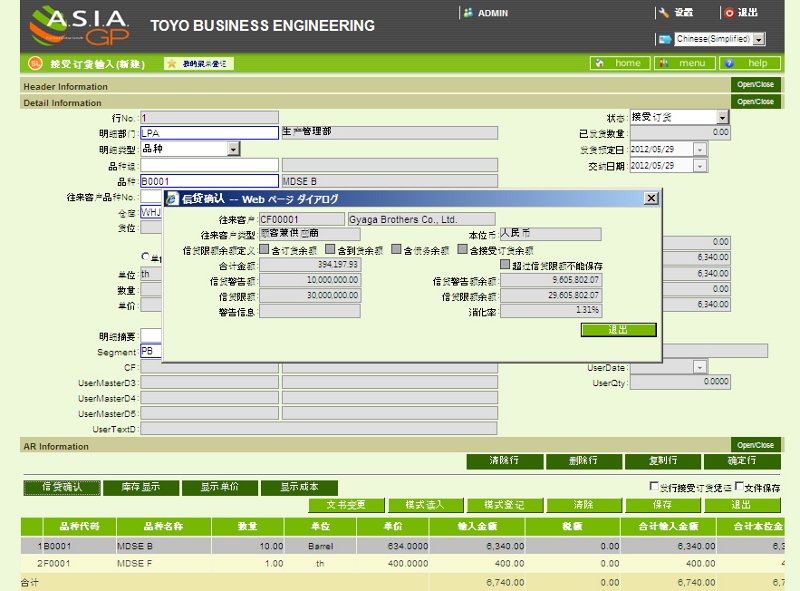Click 设置 settings link

[x=684, y=13]
